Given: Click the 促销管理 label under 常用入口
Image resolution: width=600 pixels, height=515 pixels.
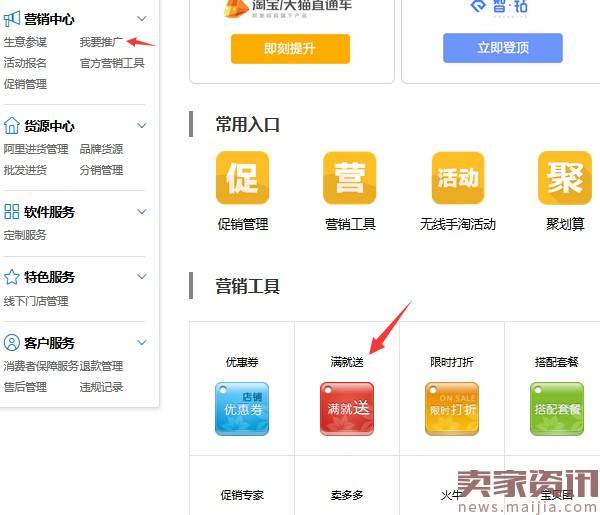Looking at the screenshot, I should [243, 224].
